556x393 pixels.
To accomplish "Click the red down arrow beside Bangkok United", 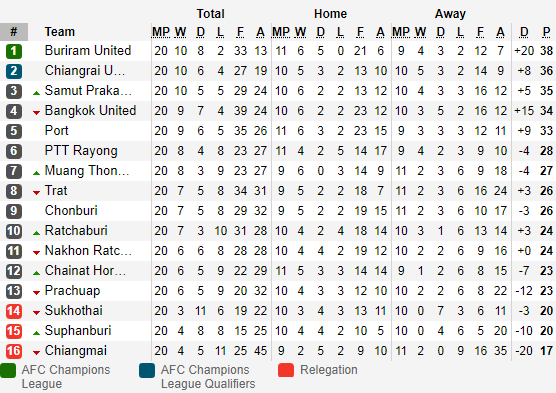I will click(36, 113).
